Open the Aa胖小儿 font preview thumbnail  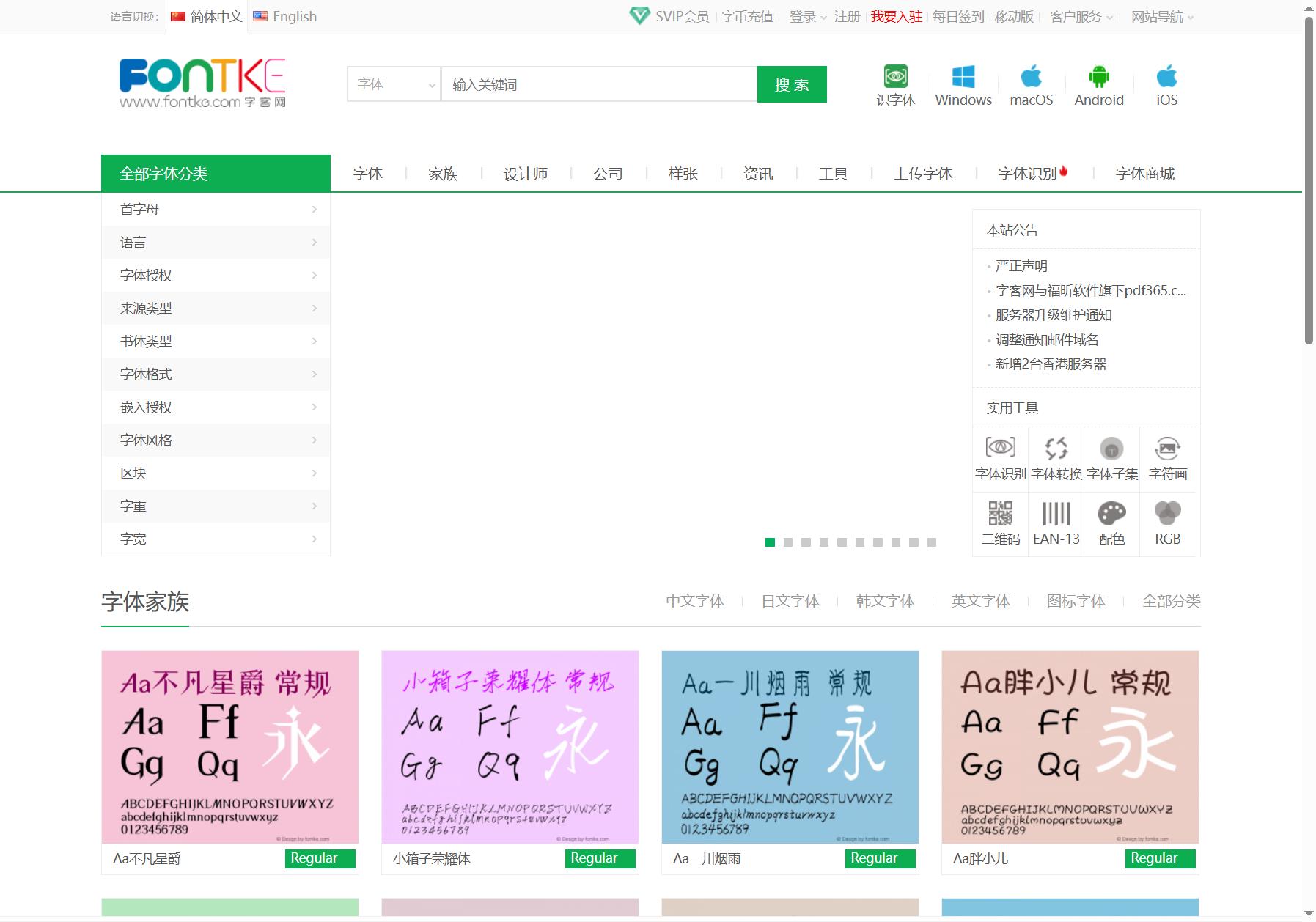[1070, 747]
